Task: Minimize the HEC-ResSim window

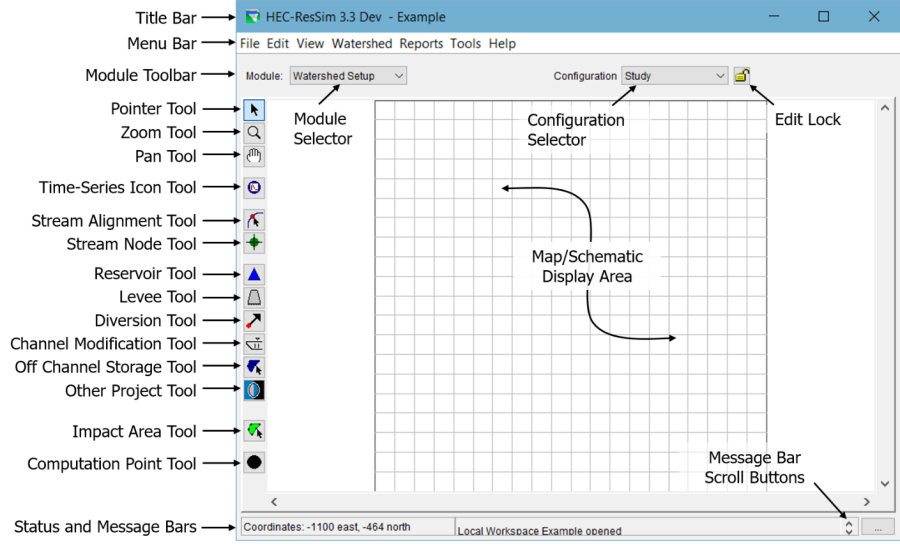Action: [774, 17]
